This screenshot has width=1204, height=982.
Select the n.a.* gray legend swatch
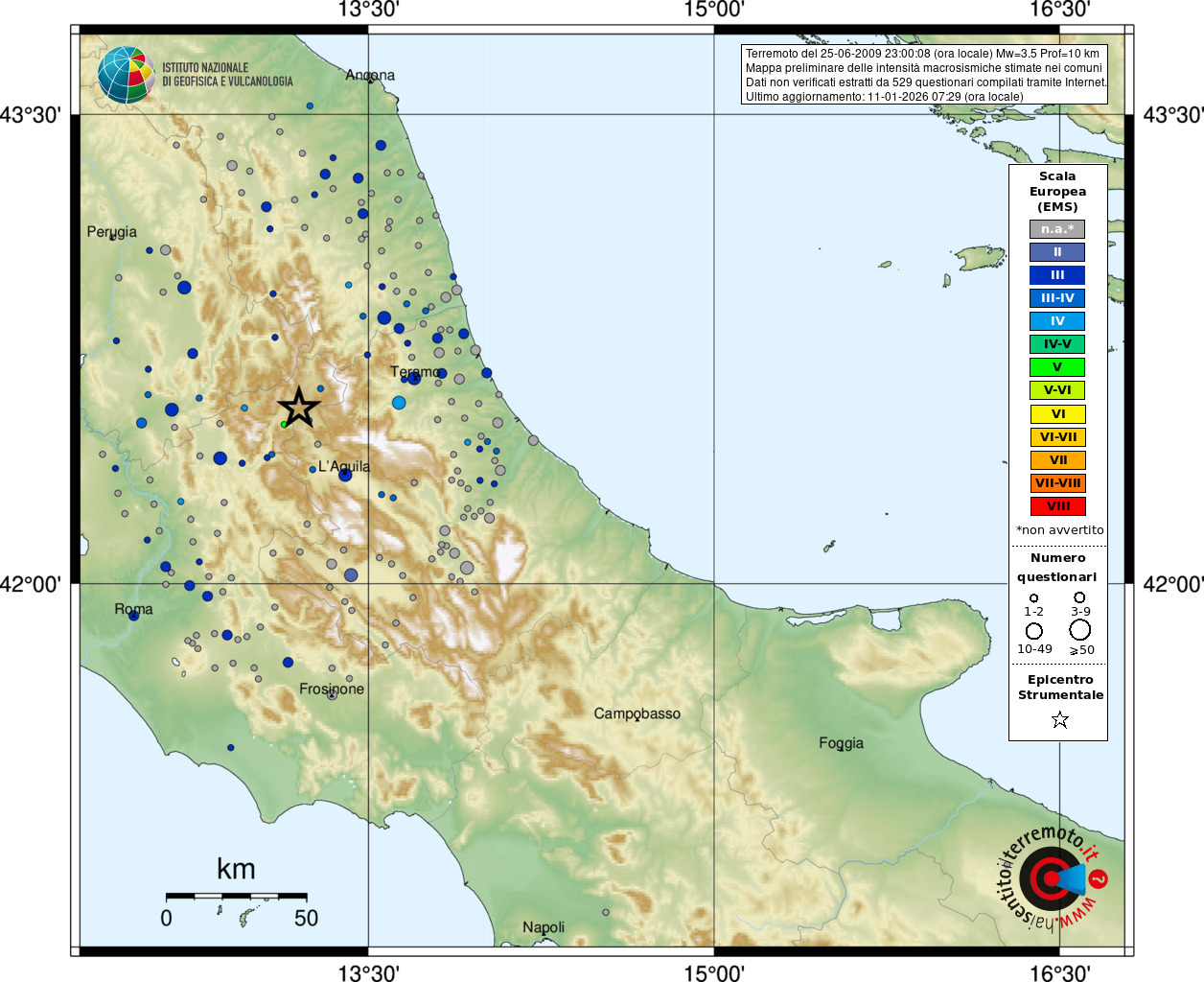point(1057,229)
